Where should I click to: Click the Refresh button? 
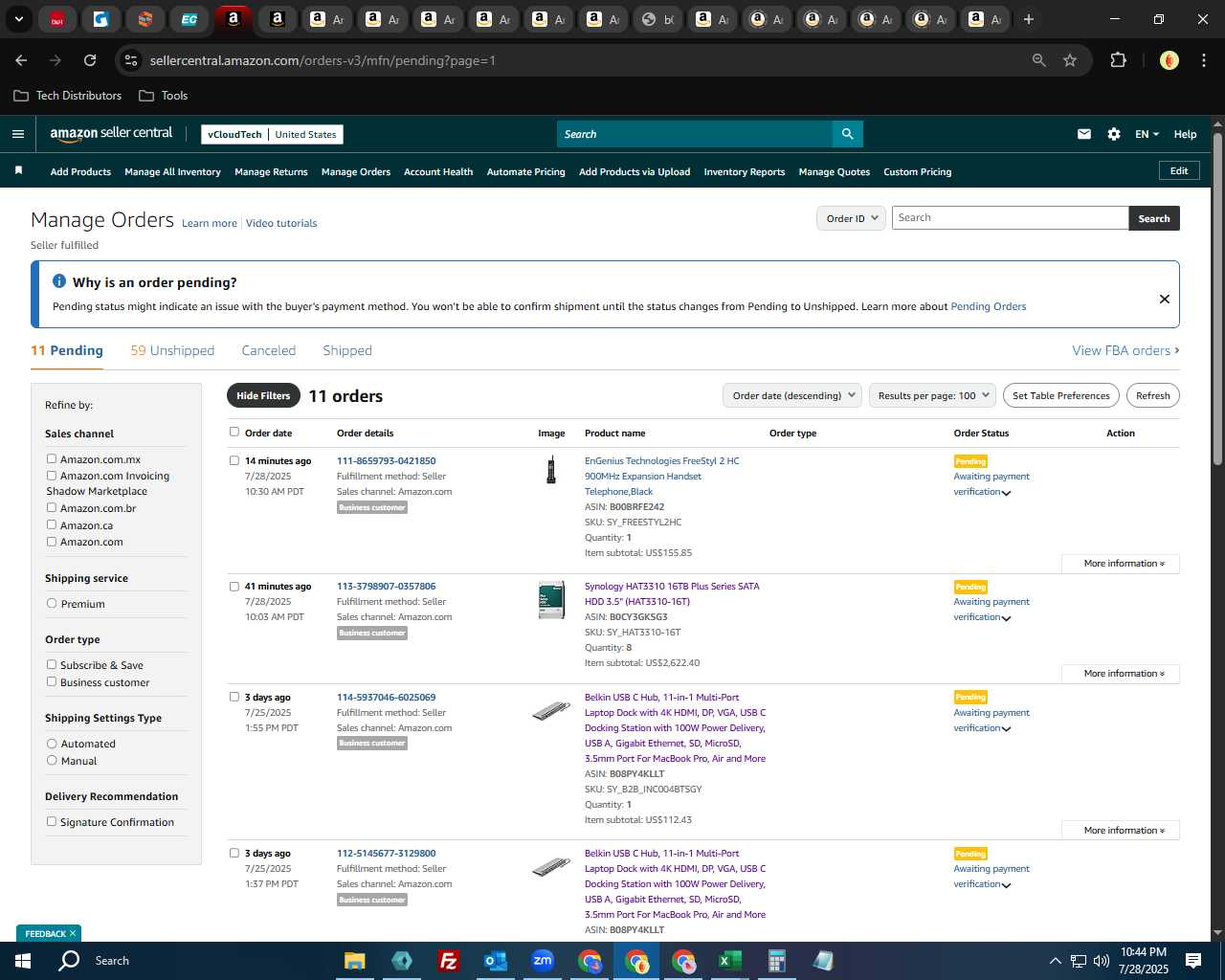[1153, 395]
